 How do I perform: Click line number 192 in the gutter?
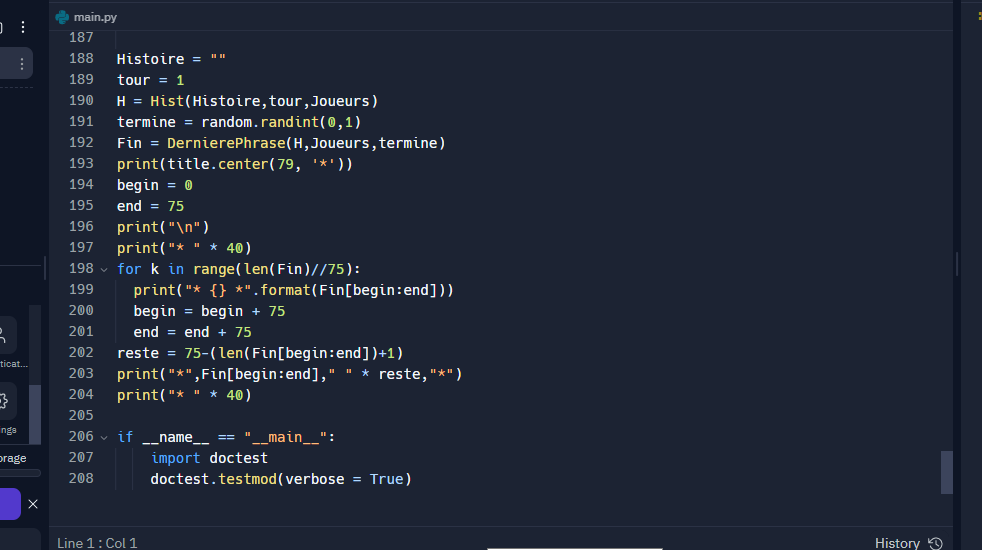pyautogui.click(x=81, y=143)
